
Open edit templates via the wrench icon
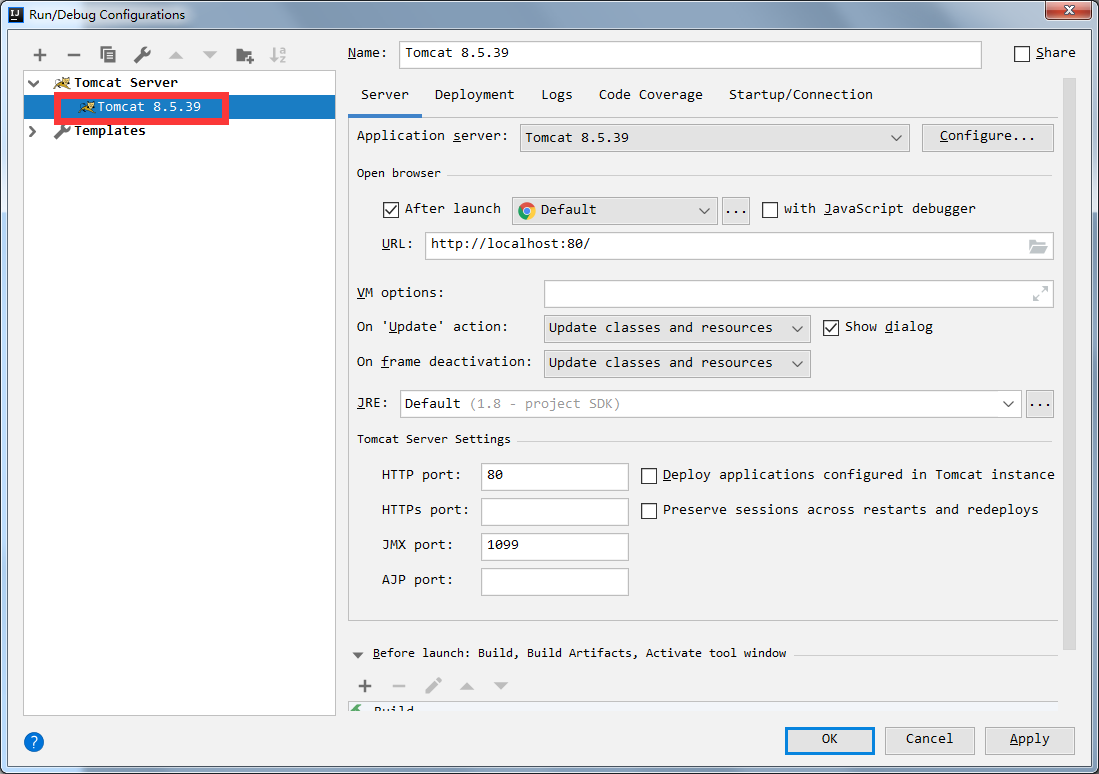[x=142, y=55]
